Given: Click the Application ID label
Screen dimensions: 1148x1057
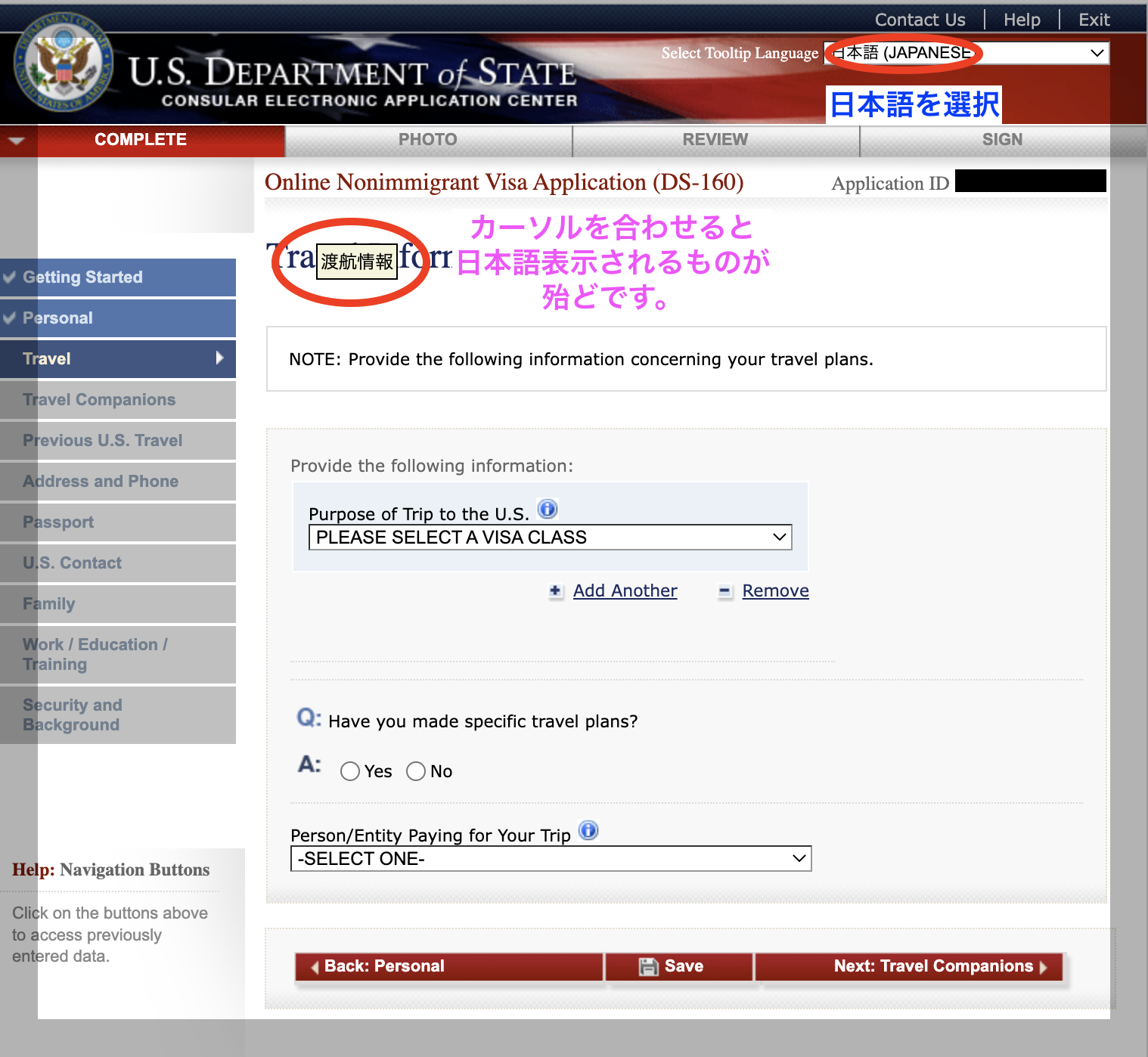Looking at the screenshot, I should tap(890, 184).
